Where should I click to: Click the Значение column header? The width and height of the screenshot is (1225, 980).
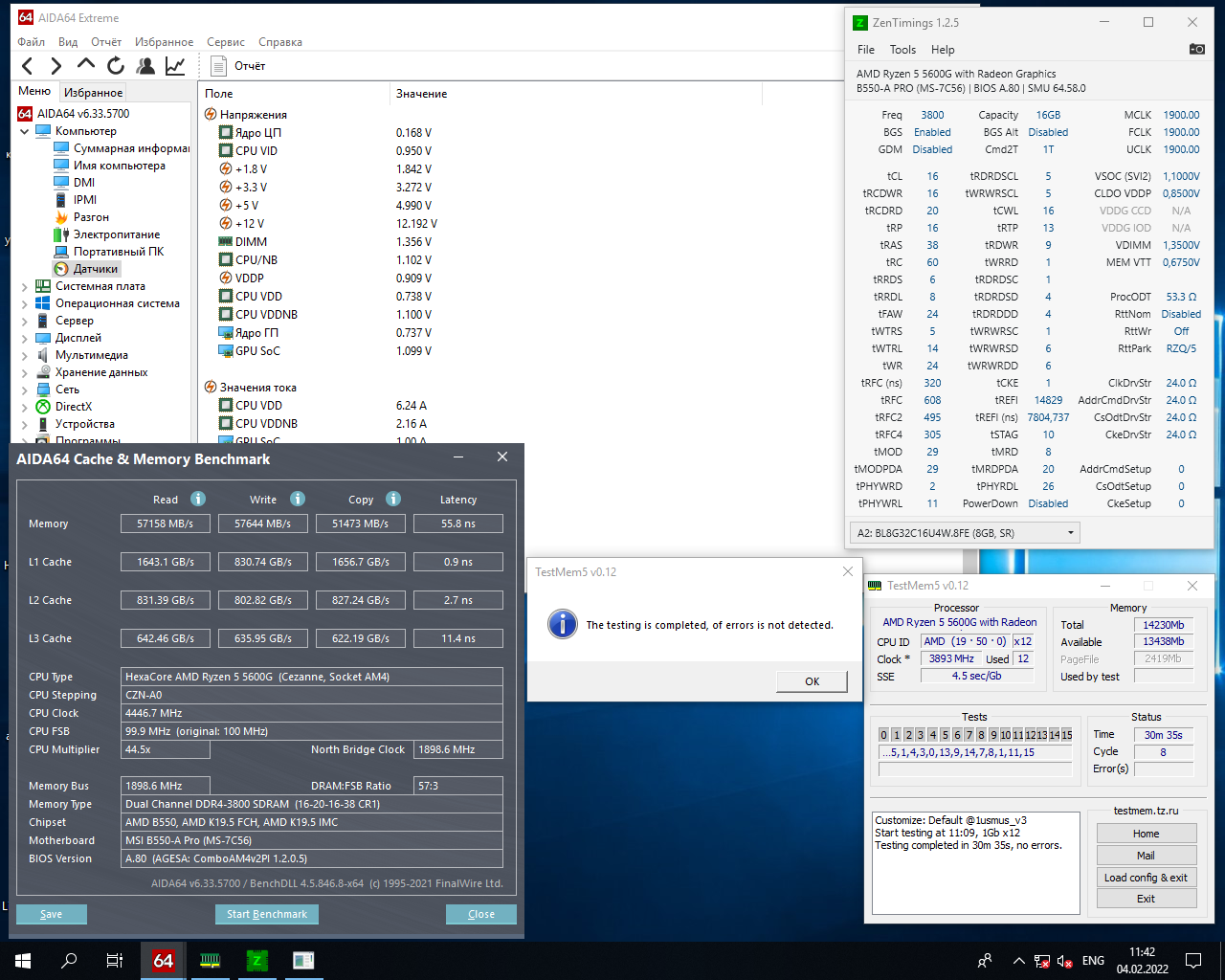pyautogui.click(x=576, y=94)
